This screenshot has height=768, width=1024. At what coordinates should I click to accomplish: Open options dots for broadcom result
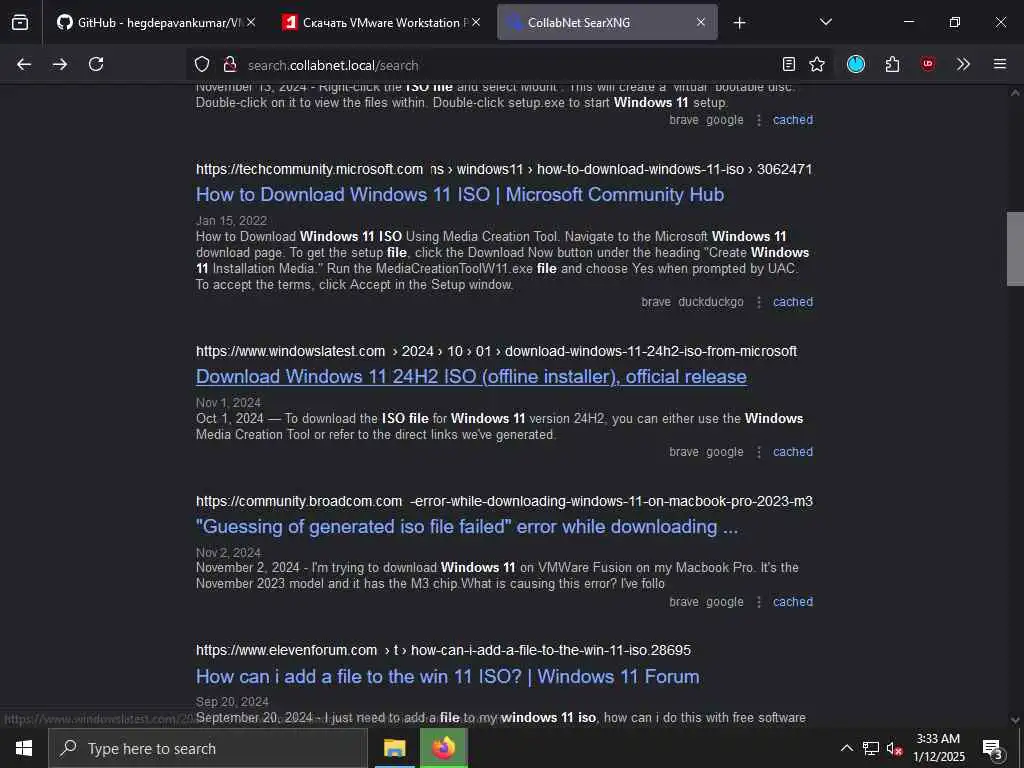pyautogui.click(x=758, y=602)
